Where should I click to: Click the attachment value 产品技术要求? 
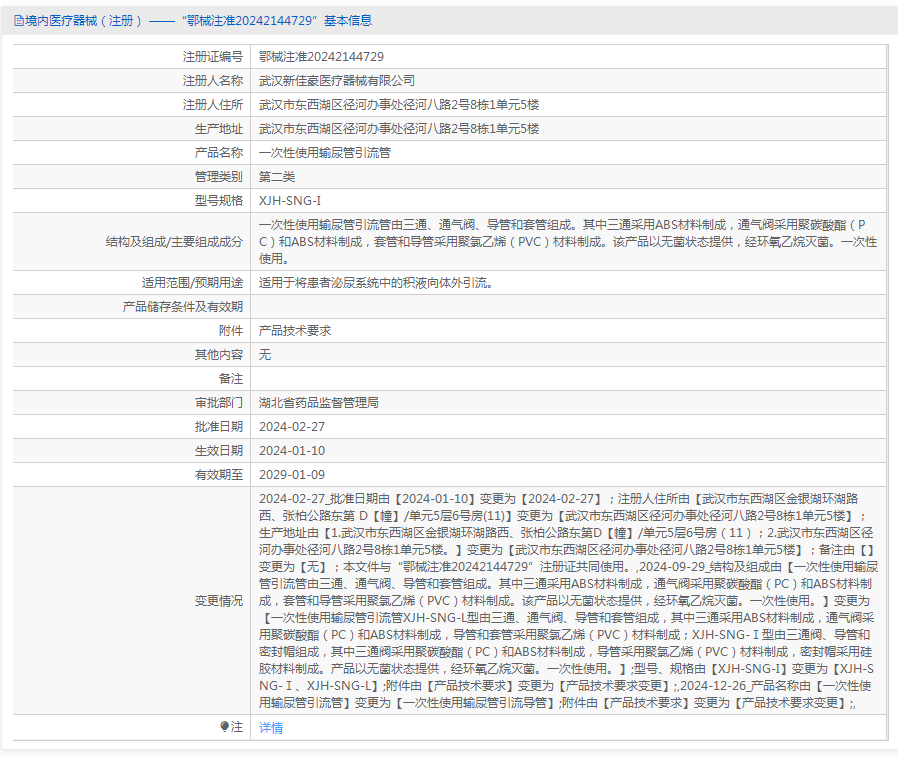[295, 331]
